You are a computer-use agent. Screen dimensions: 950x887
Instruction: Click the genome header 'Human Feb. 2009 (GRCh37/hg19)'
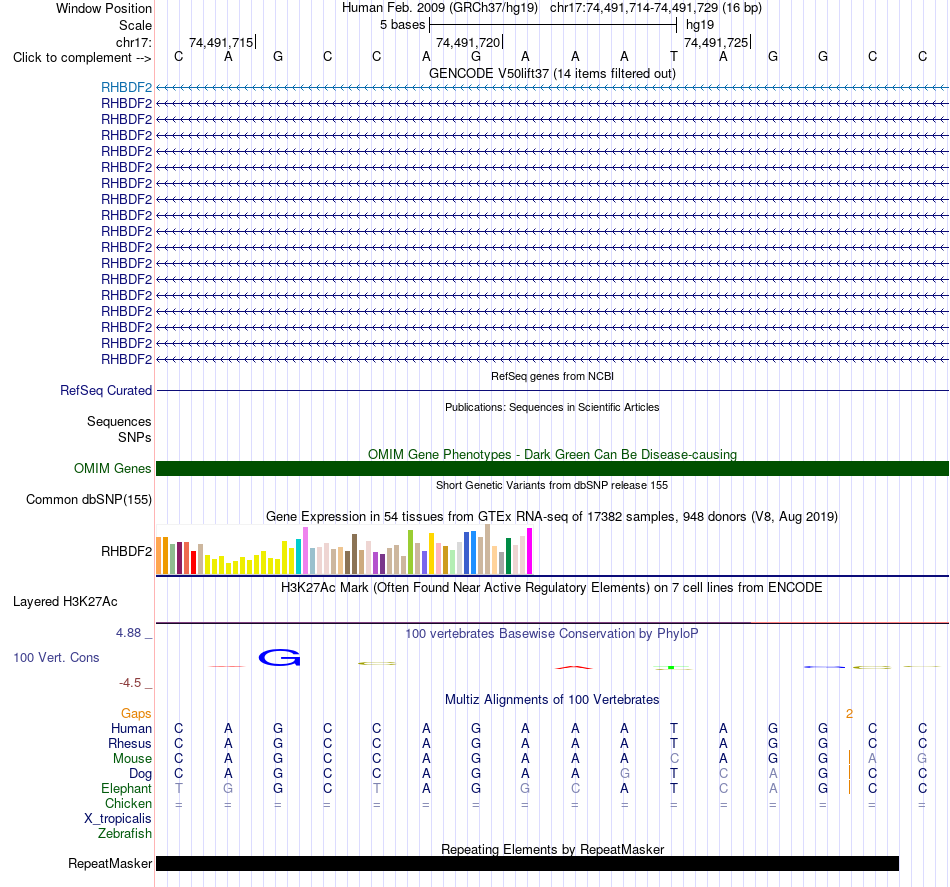(440, 8)
